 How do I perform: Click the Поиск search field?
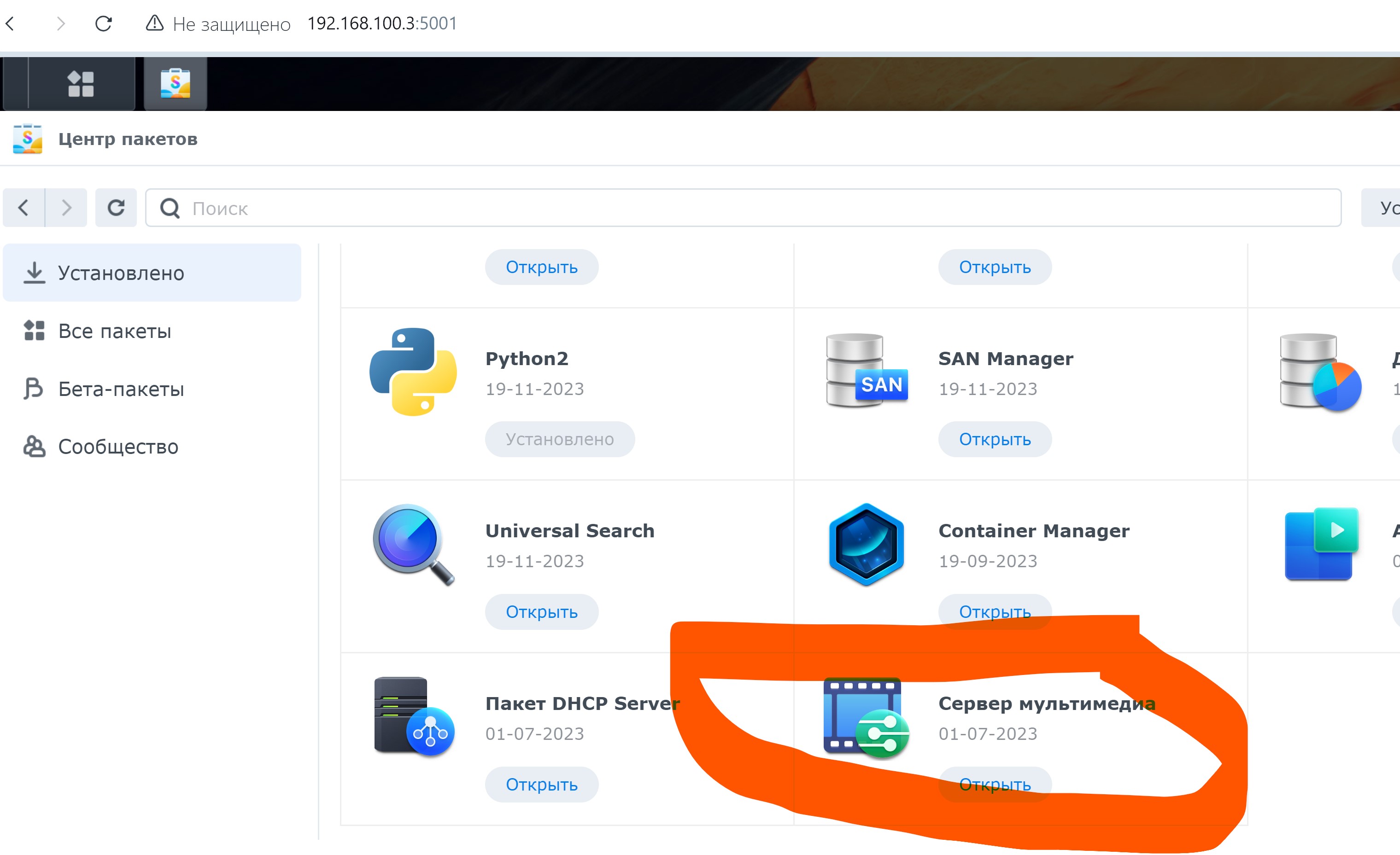pos(738,209)
